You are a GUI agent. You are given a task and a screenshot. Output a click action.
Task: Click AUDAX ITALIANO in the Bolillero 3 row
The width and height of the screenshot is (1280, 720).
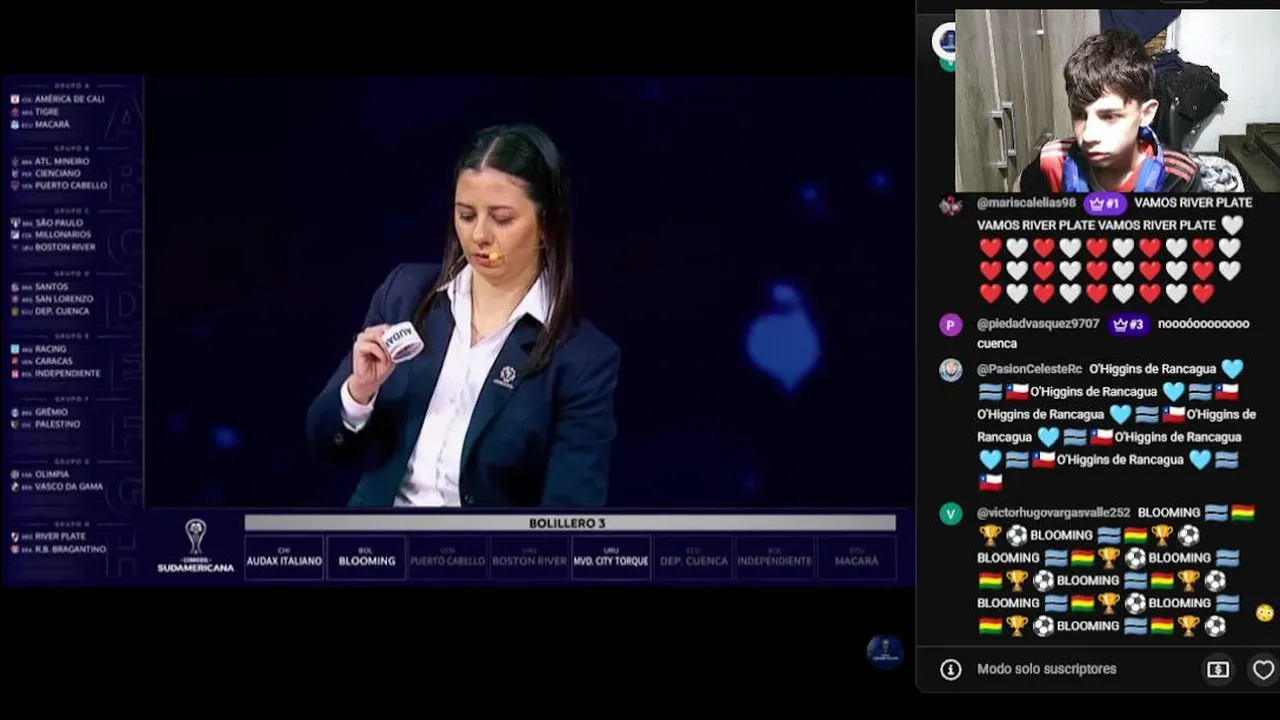pyautogui.click(x=285, y=558)
